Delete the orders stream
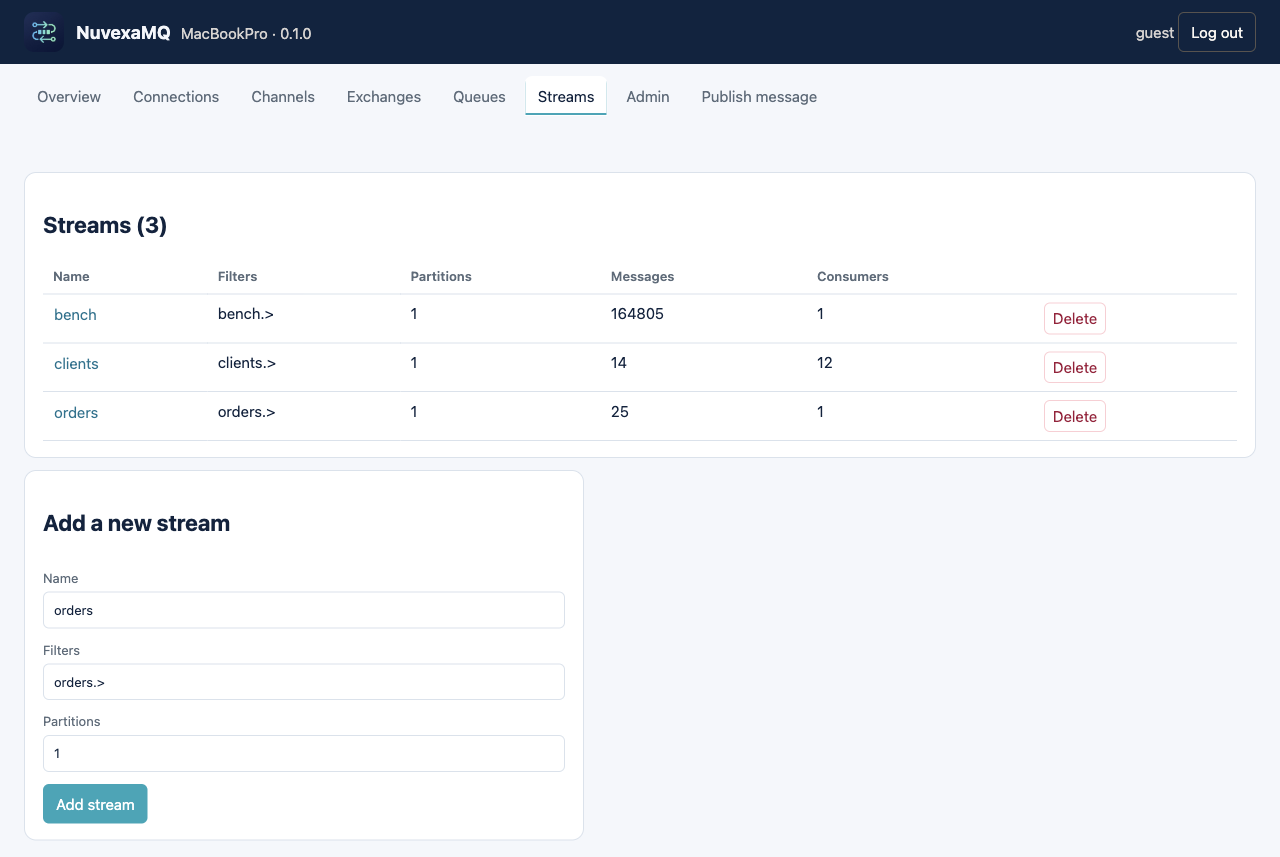This screenshot has height=857, width=1280. 1075,417
